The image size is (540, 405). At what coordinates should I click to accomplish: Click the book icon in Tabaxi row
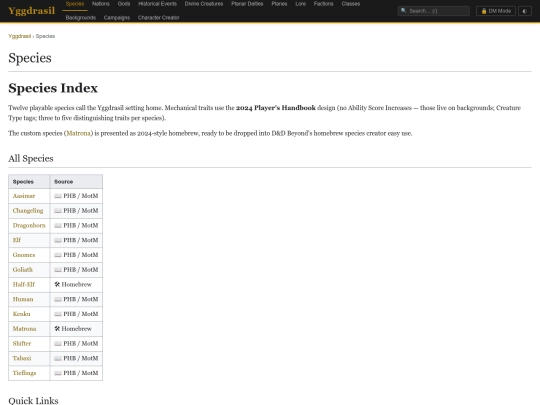(58, 359)
